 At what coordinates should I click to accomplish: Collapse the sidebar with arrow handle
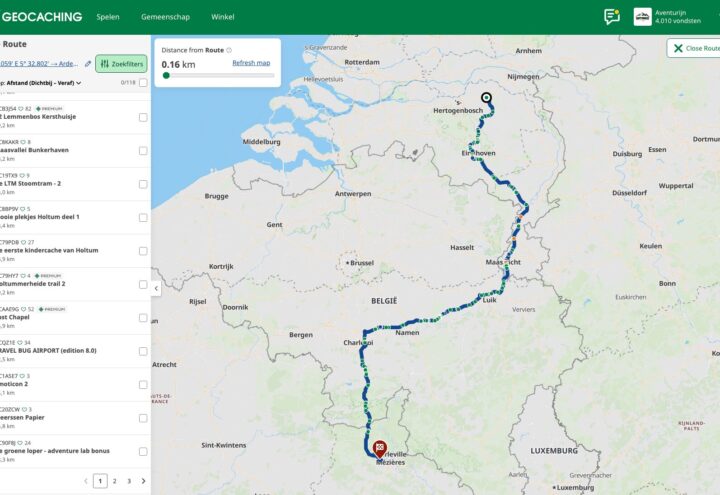(156, 288)
